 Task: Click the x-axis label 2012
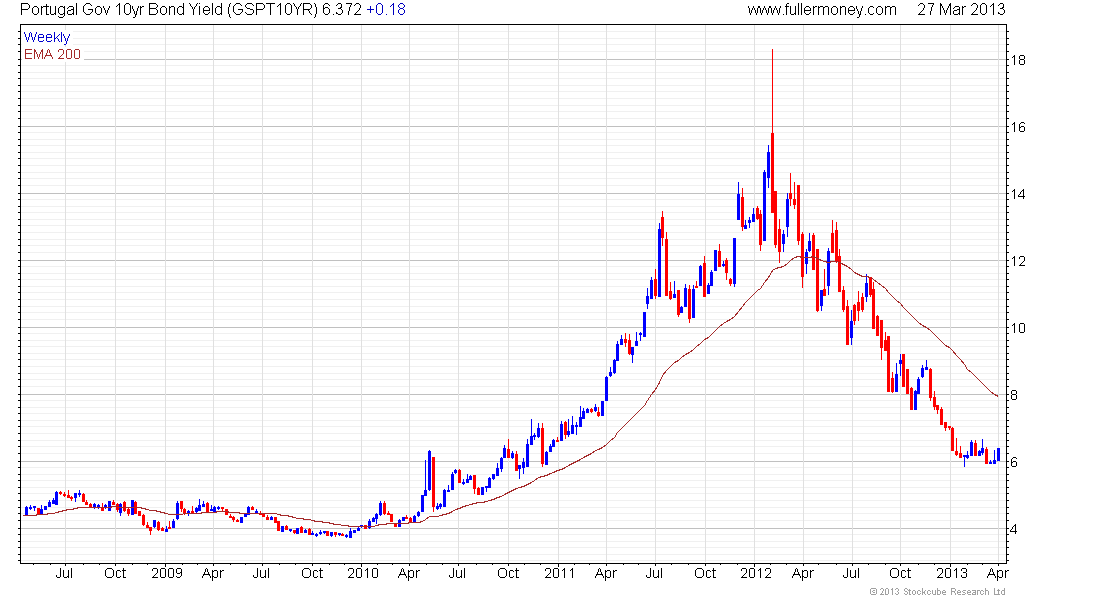point(756,573)
